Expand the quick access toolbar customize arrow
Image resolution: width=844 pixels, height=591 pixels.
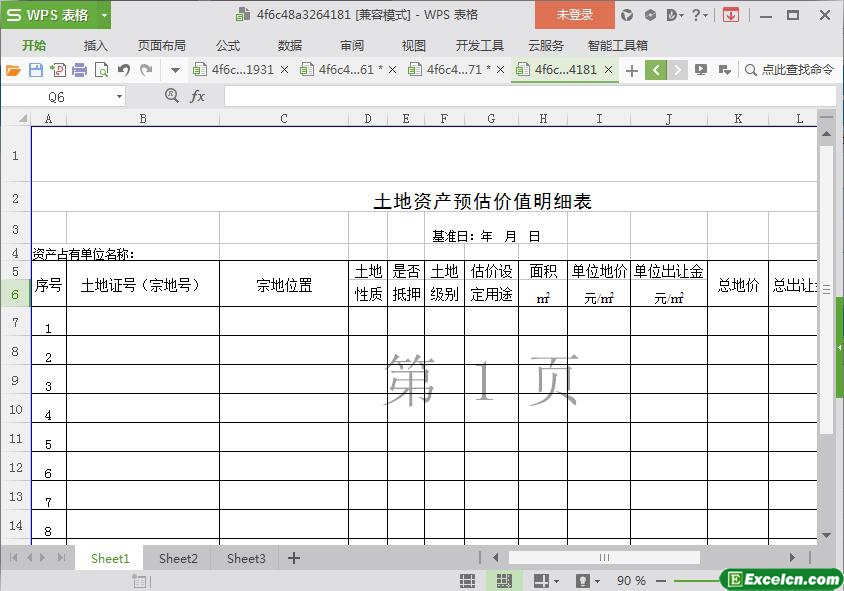[x=175, y=70]
